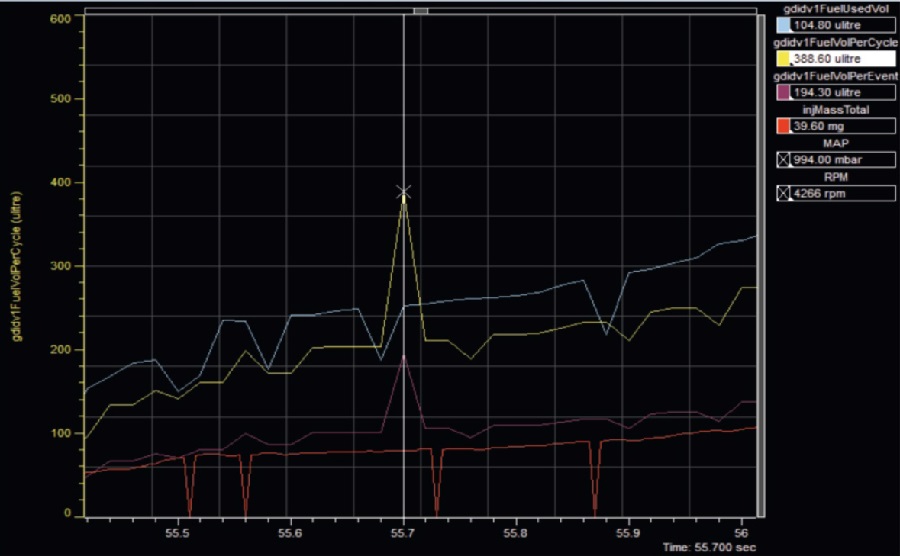The height and width of the screenshot is (556, 900).
Task: Click the X cursor marker on yellow peak
Action: pos(404,192)
